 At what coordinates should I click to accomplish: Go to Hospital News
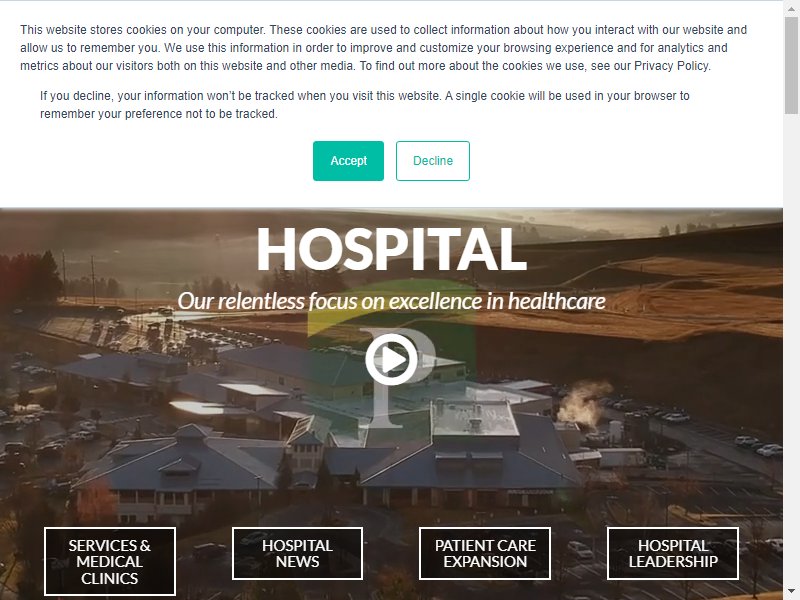click(297, 554)
